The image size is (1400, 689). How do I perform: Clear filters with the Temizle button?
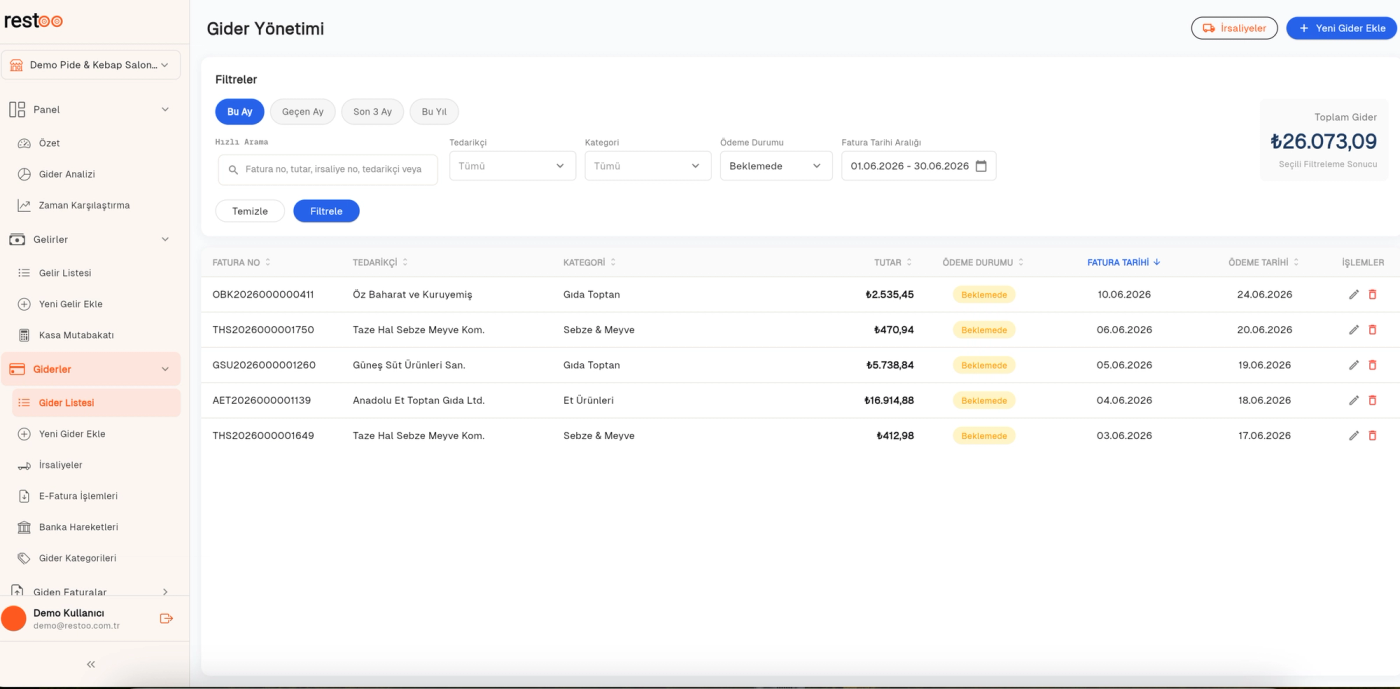pyautogui.click(x=250, y=211)
